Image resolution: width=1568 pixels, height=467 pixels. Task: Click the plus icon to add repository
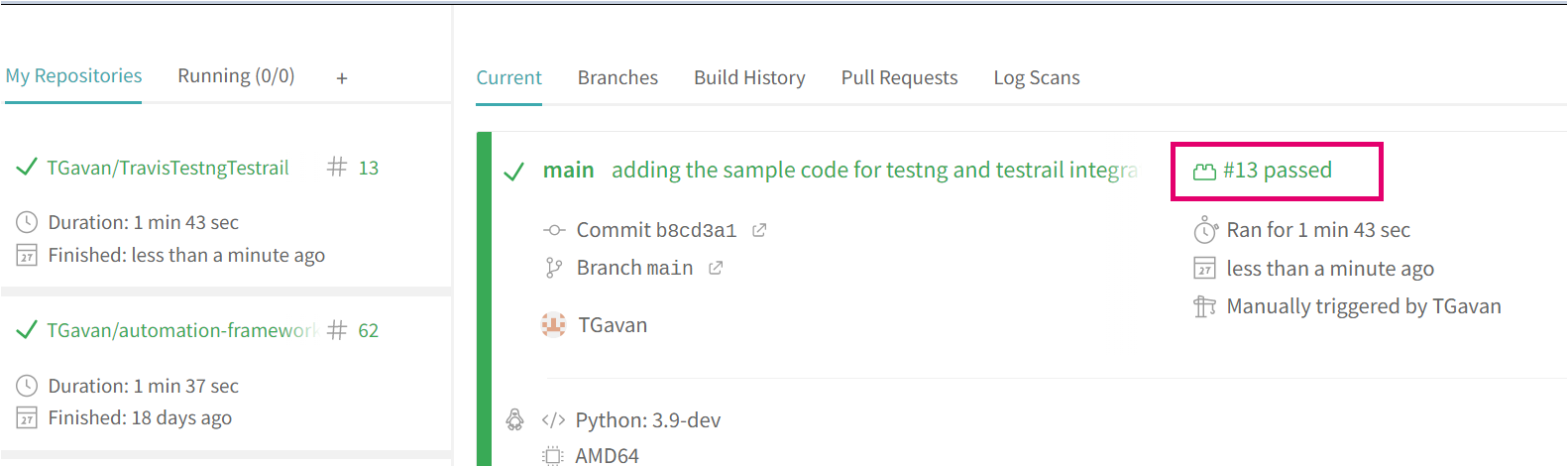[x=342, y=78]
